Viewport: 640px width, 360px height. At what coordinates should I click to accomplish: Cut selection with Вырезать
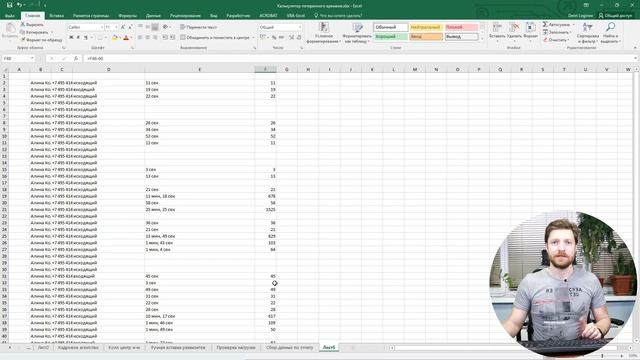32,24
